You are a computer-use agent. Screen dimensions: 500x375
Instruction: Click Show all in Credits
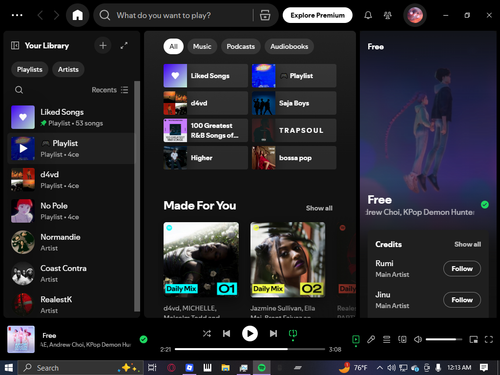coord(467,244)
